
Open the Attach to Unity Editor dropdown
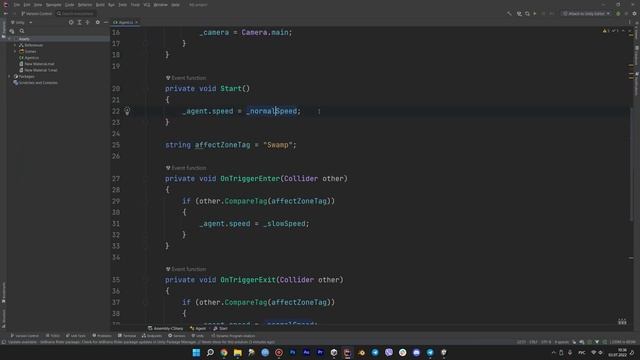click(586, 13)
